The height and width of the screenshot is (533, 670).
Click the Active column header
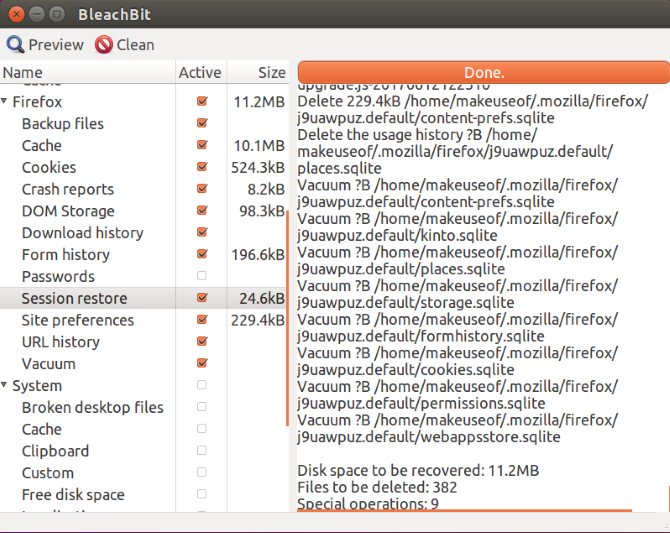pyautogui.click(x=200, y=72)
